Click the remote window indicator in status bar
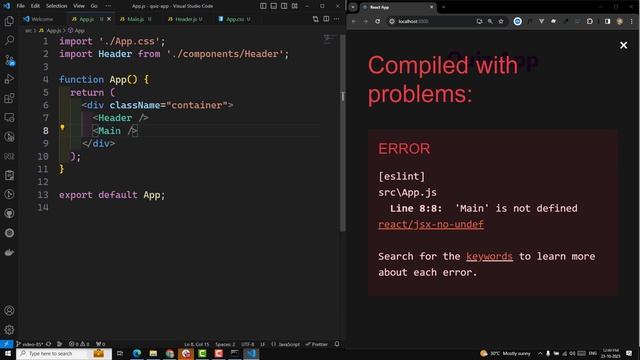The width and height of the screenshot is (640, 360). pyautogui.click(x=7, y=344)
